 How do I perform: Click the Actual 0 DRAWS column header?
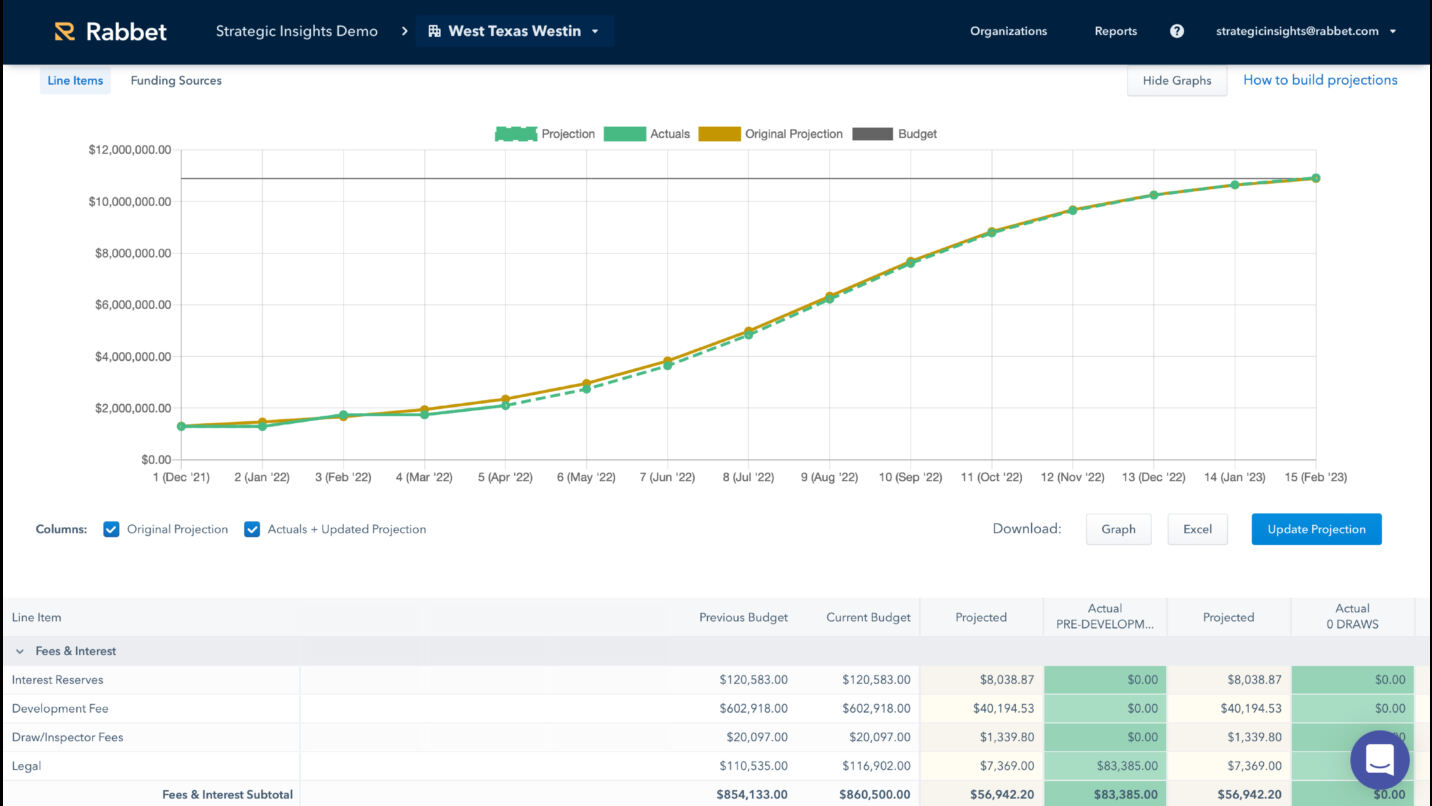pyautogui.click(x=1352, y=616)
